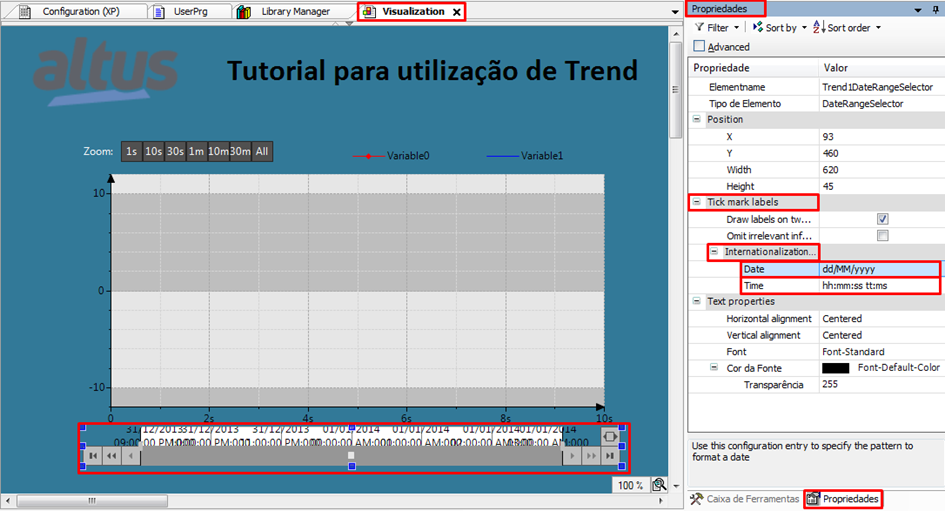Click the jump-to-end button in date range selector

click(x=610, y=456)
